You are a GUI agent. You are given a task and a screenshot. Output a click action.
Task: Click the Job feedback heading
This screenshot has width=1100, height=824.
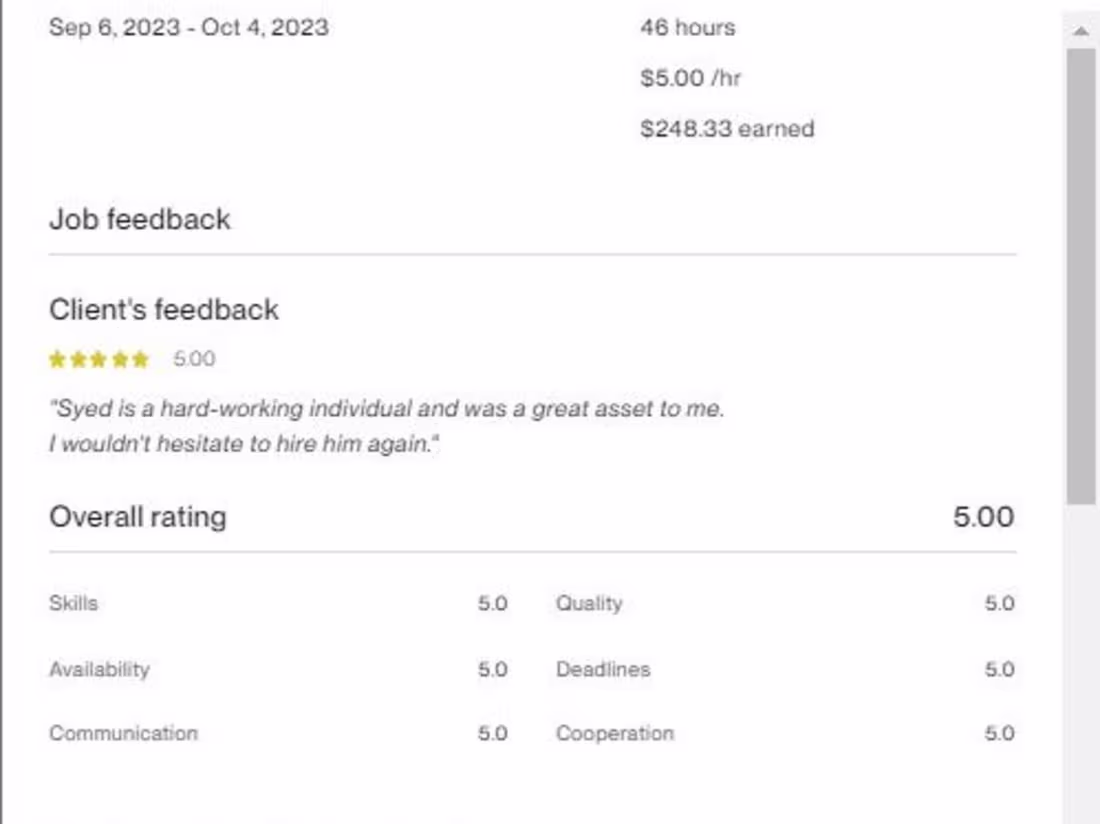point(140,219)
